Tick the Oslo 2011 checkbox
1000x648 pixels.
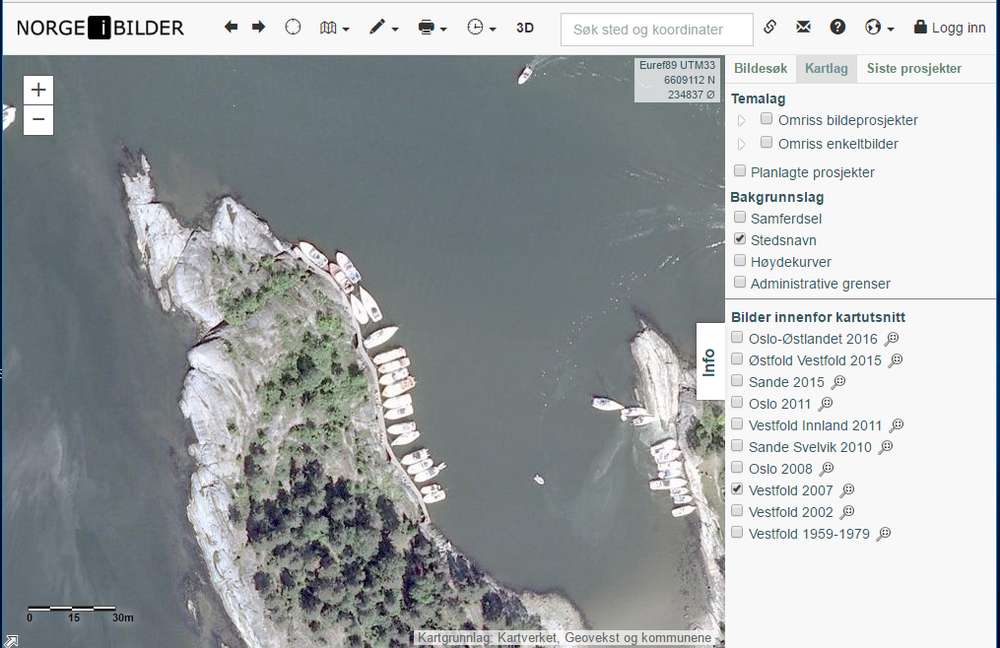click(x=737, y=402)
